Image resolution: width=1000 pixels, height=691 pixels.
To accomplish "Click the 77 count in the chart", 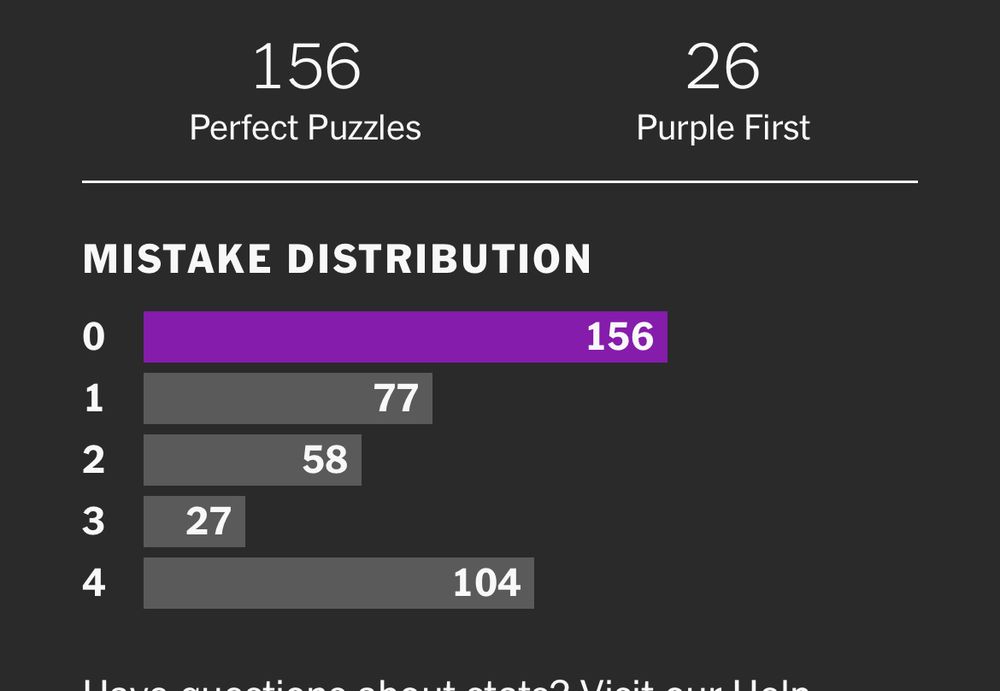I will tap(396, 398).
